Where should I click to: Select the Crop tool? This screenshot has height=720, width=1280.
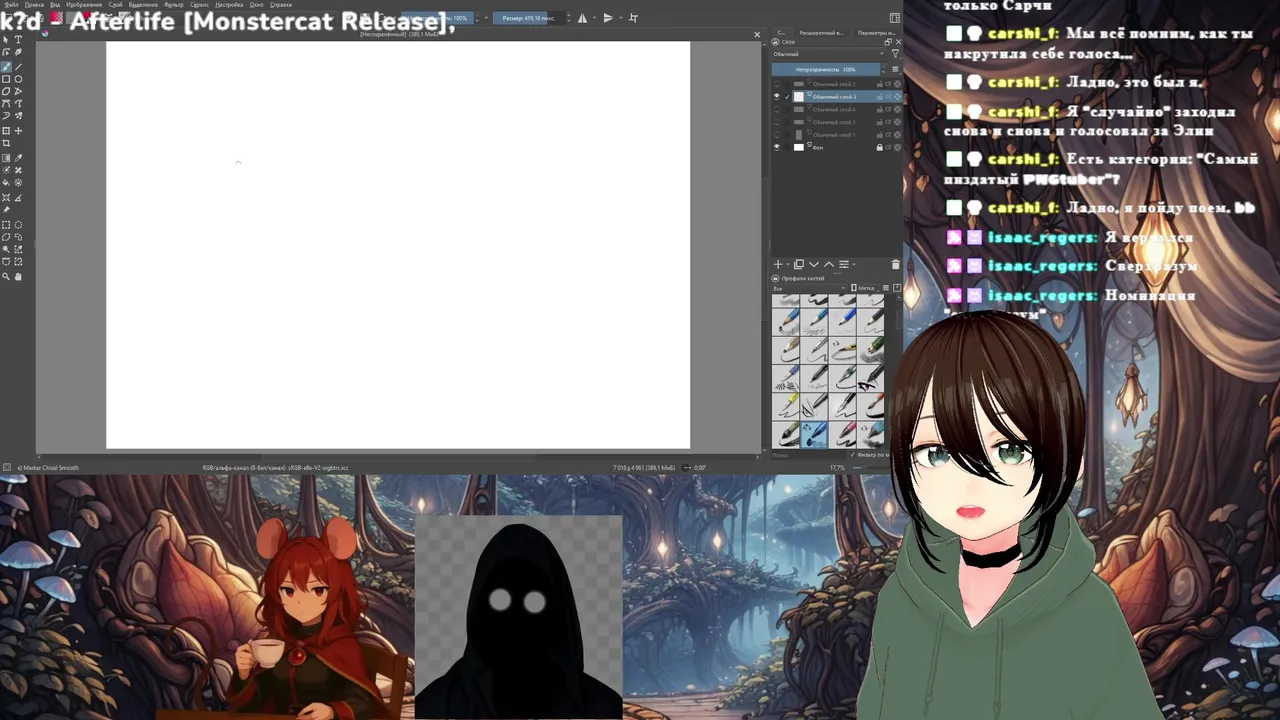click(x=6, y=143)
